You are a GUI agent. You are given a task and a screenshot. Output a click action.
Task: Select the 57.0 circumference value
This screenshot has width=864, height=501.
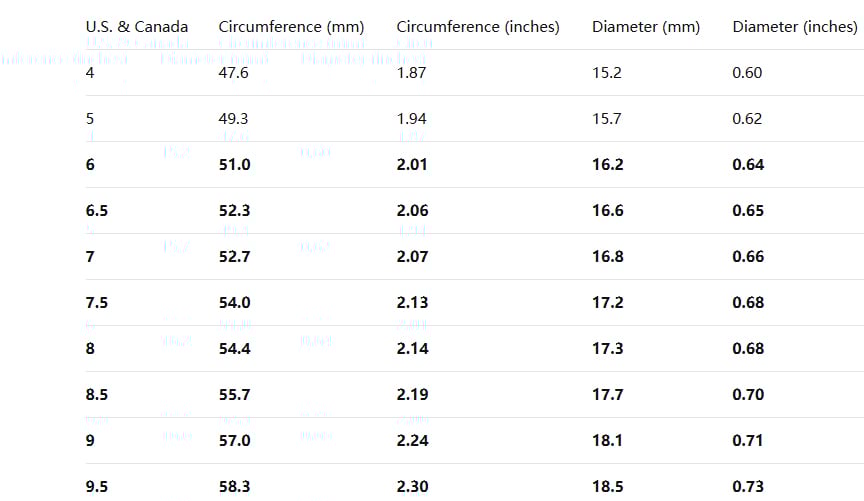(x=234, y=441)
